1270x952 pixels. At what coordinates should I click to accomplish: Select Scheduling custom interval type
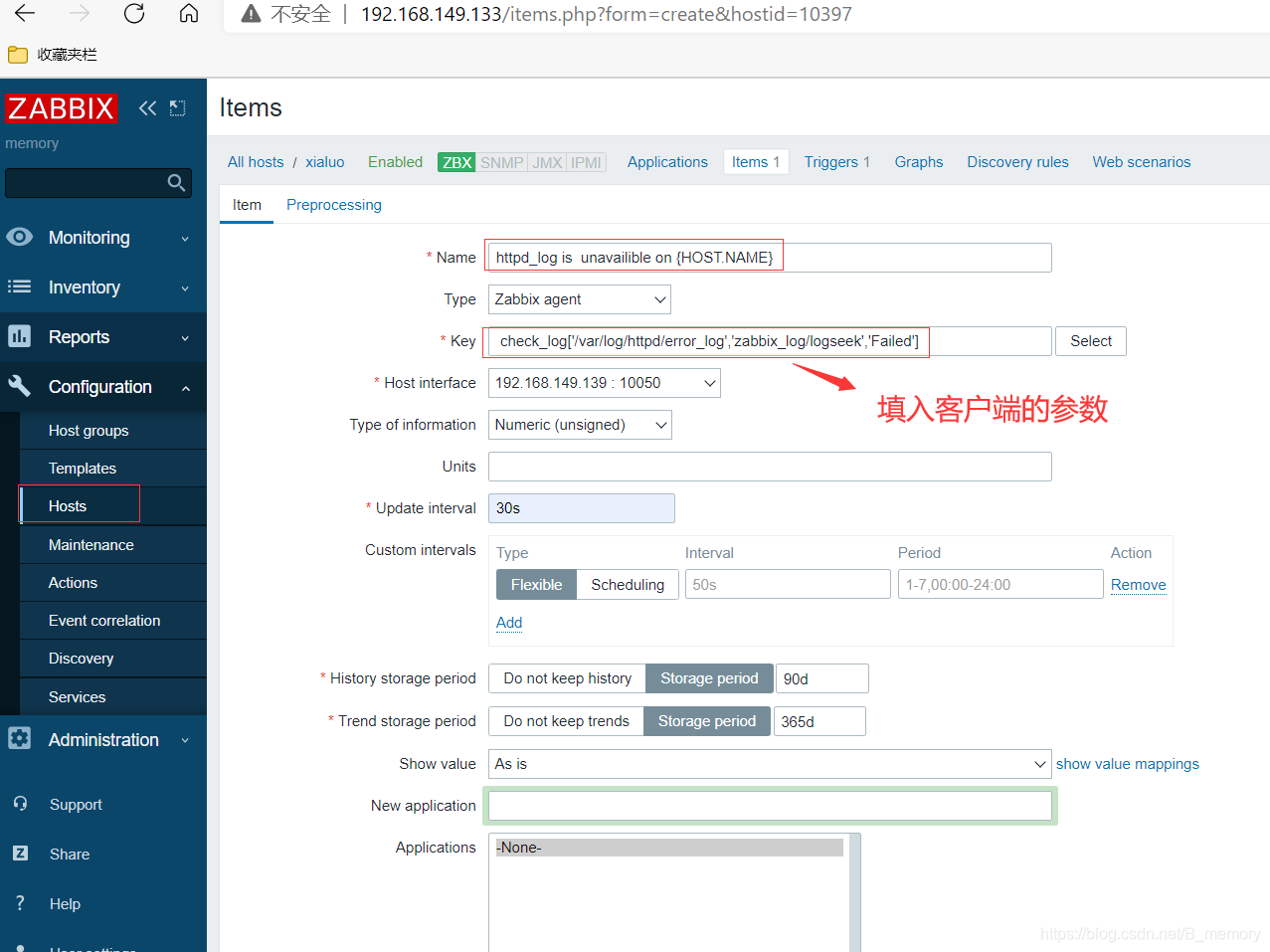coord(628,585)
